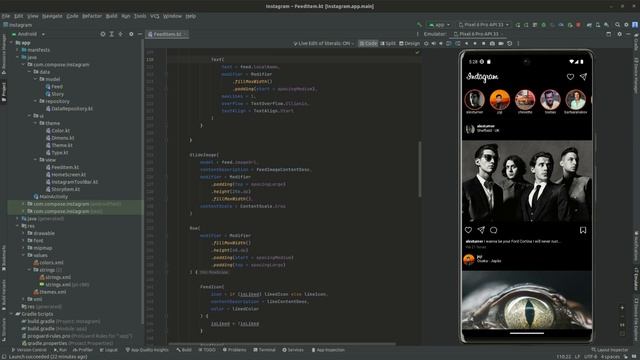Viewport: 640px width, 360px height.
Task: Take emulator screenshot with camera icon
Action: (x=492, y=43)
